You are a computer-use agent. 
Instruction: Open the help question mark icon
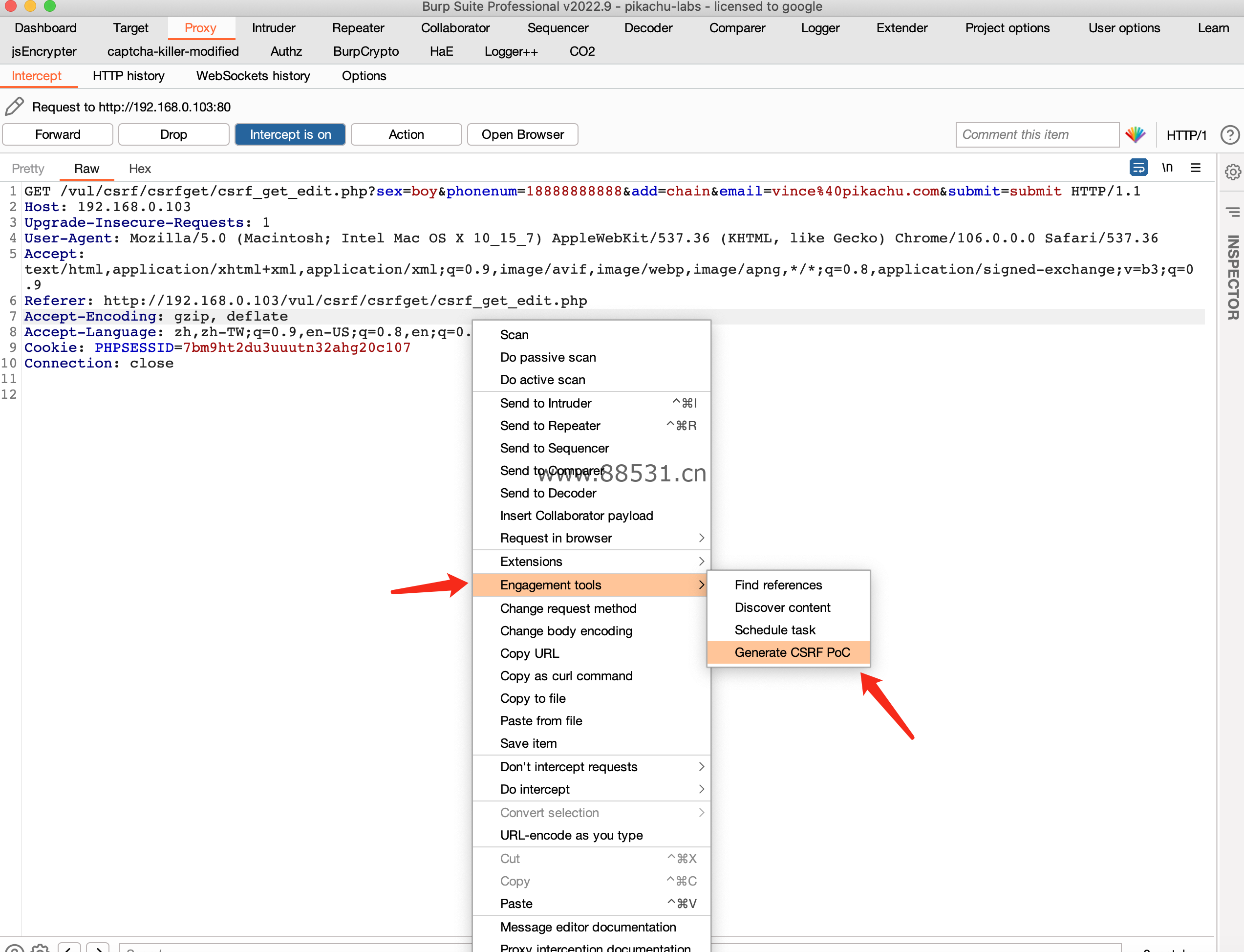coord(1230,135)
